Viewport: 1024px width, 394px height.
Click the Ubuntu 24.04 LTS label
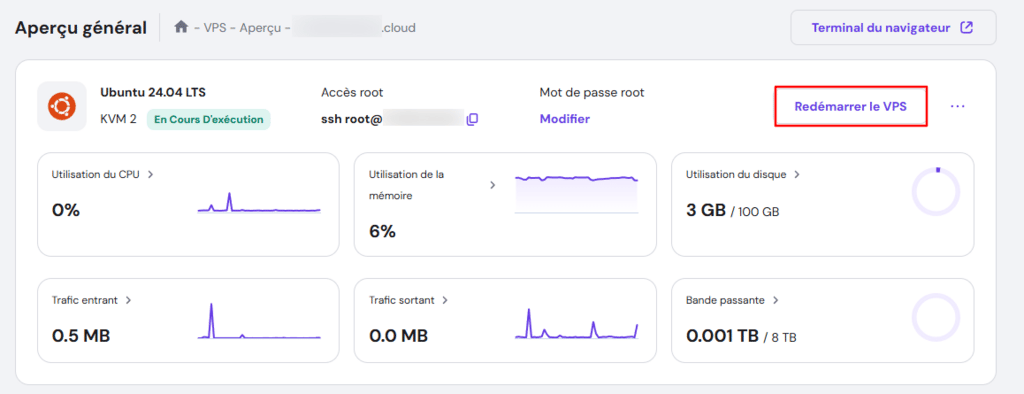tap(153, 93)
